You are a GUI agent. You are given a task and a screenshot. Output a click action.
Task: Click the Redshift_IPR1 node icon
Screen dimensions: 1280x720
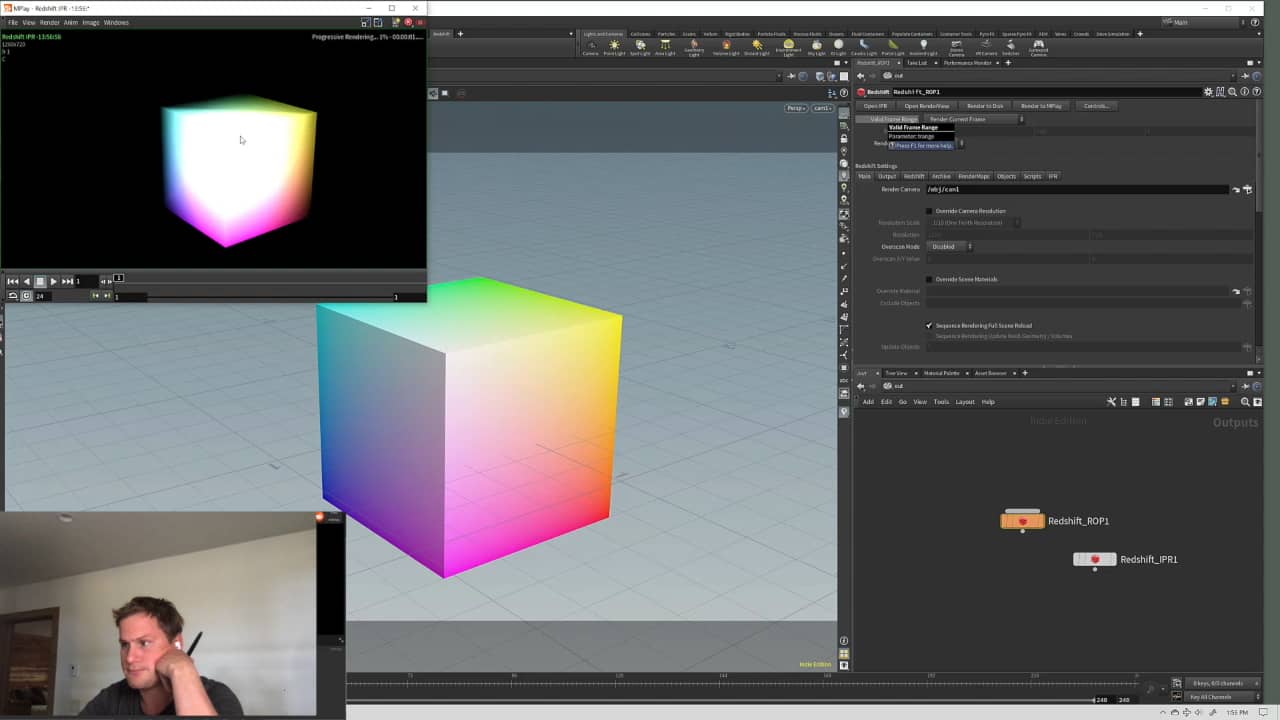pyautogui.click(x=1094, y=559)
